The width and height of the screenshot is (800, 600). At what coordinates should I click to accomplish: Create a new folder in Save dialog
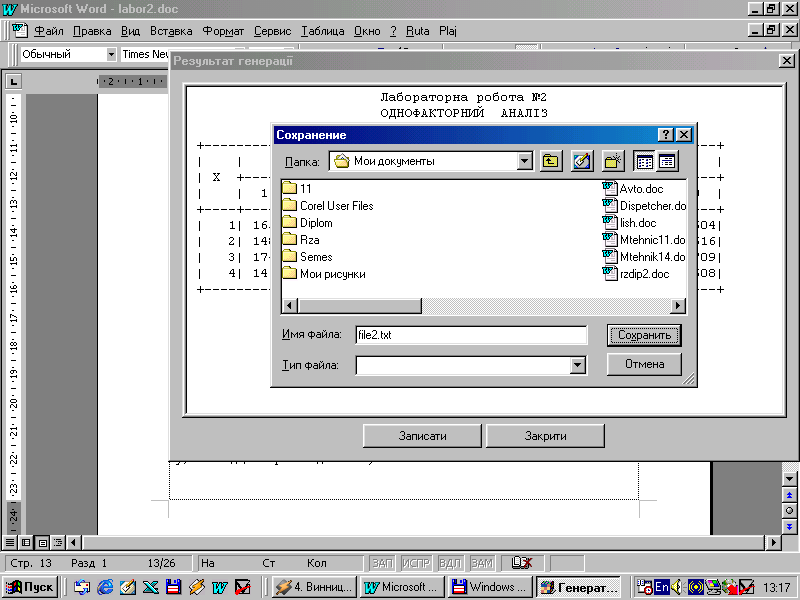tap(612, 162)
